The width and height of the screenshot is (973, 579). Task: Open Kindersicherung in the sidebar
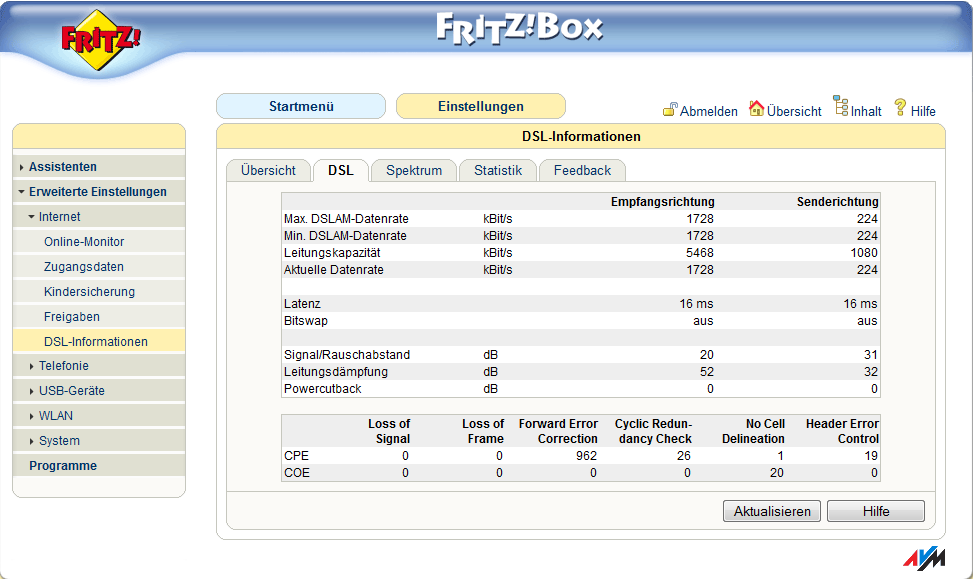point(89,291)
